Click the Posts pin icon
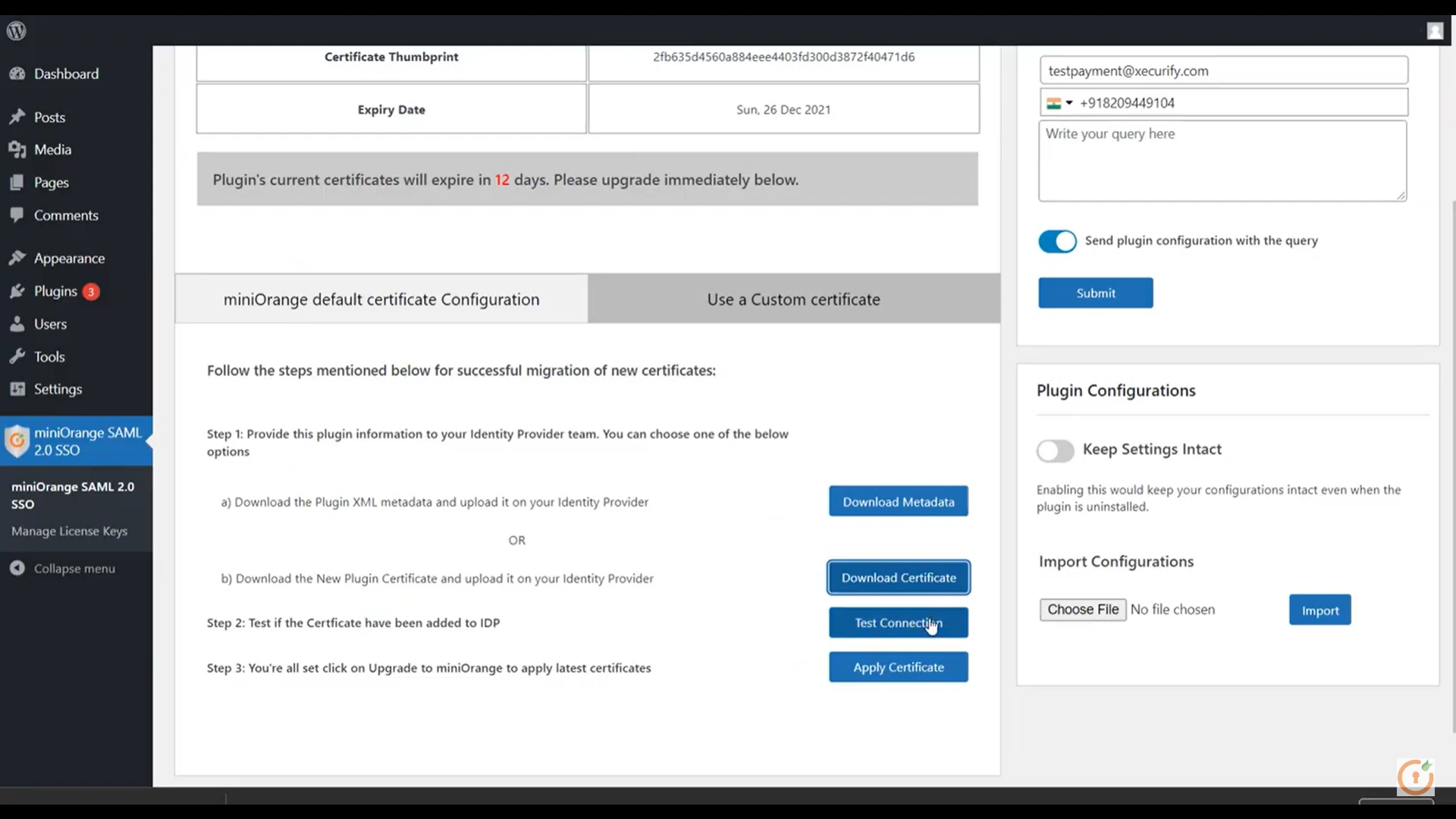 click(x=17, y=117)
